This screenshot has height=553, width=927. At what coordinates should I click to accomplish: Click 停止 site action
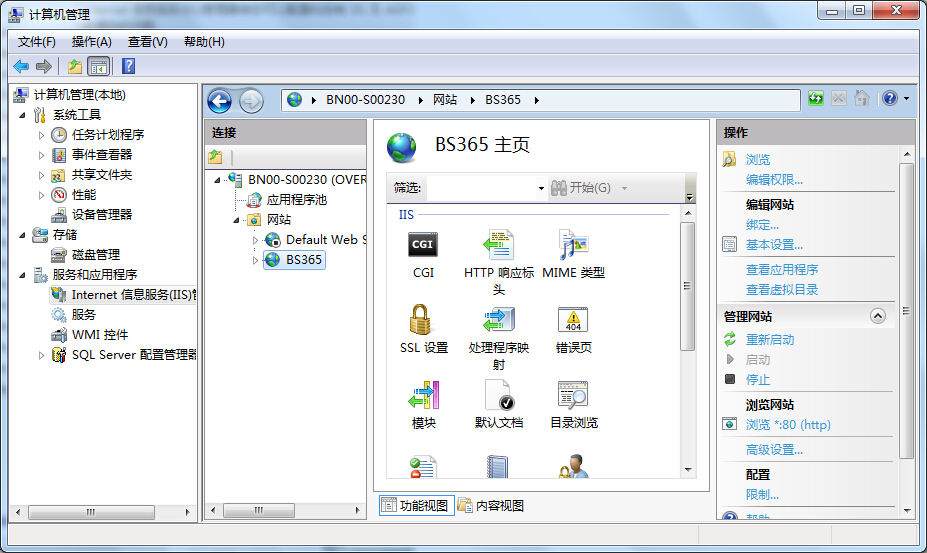pos(758,380)
